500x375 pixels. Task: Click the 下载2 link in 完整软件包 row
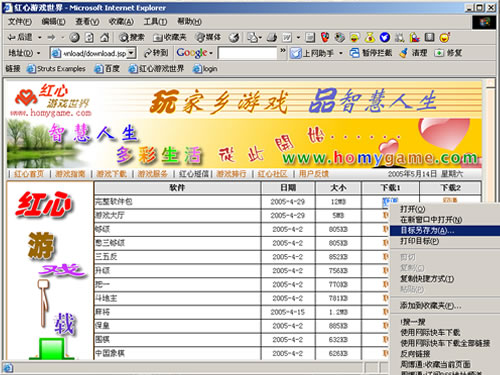point(450,200)
